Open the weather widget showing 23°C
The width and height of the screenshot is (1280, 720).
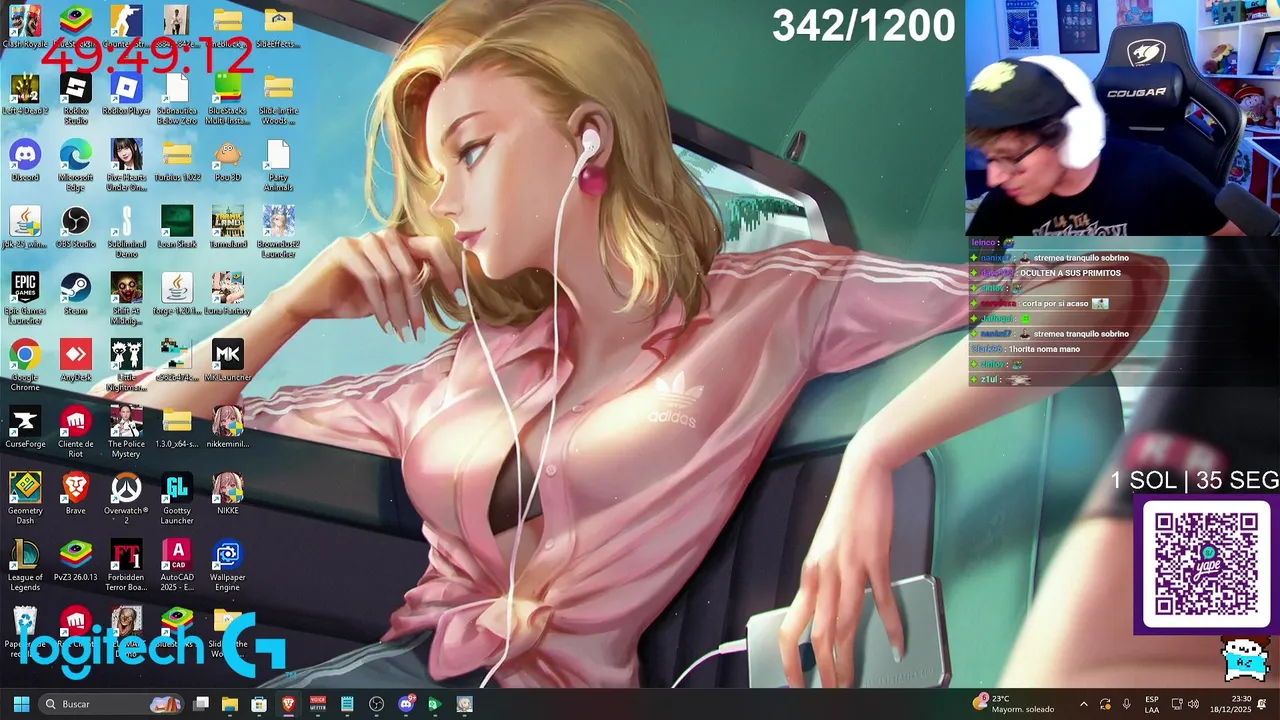[1015, 704]
